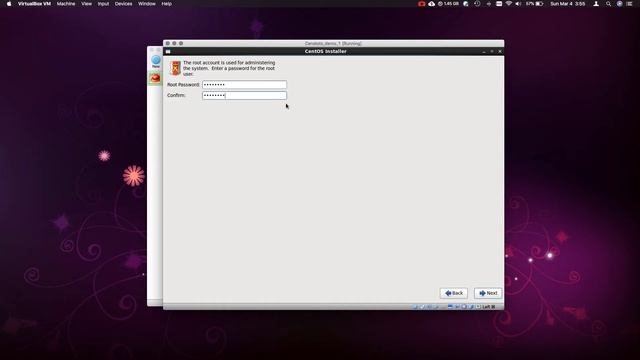Click the Back button in CentOS Installer
Image resolution: width=640 pixels, height=360 pixels.
(453, 293)
